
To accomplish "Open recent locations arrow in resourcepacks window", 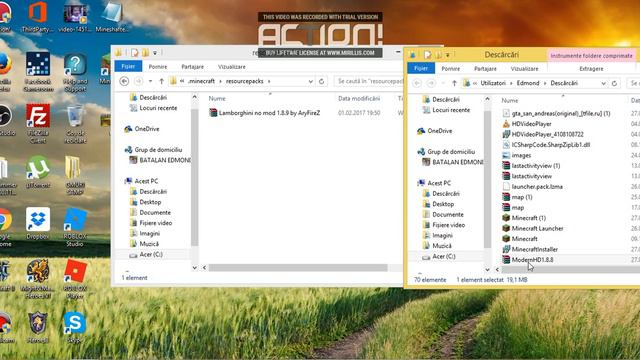I will 150,81.
